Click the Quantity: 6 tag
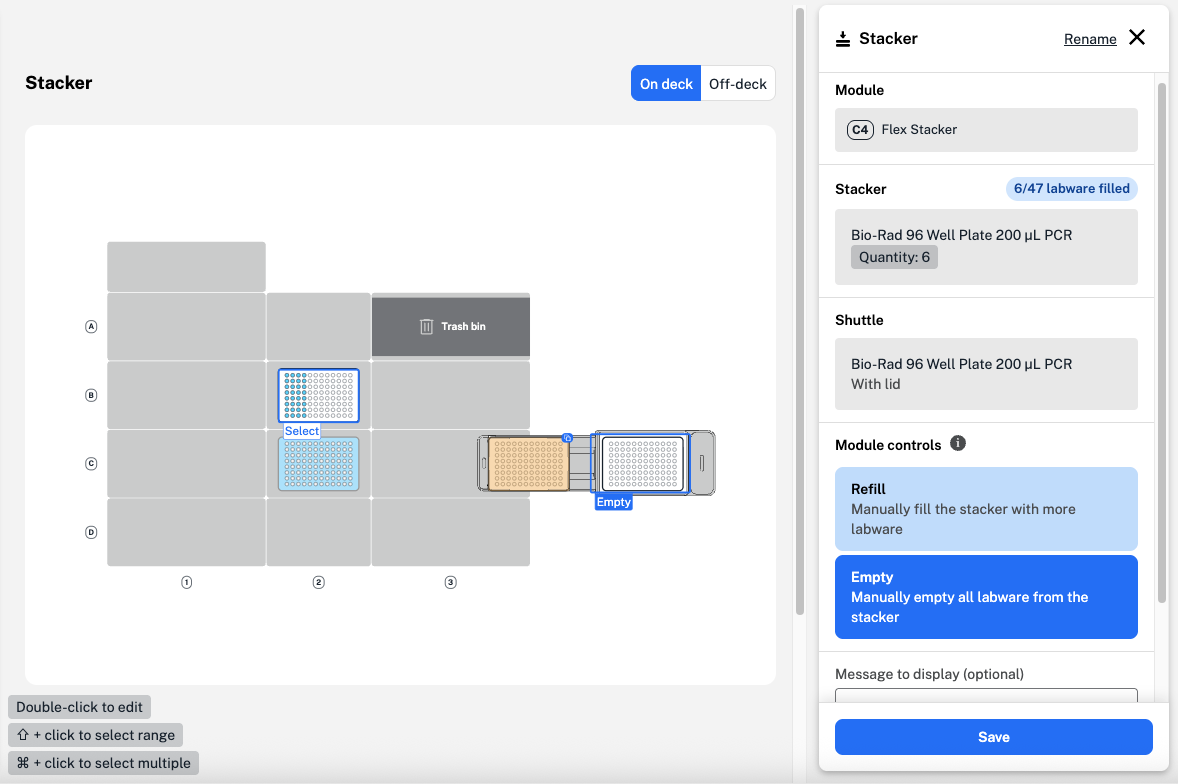Screen dimensions: 1178x784 (x=894, y=257)
